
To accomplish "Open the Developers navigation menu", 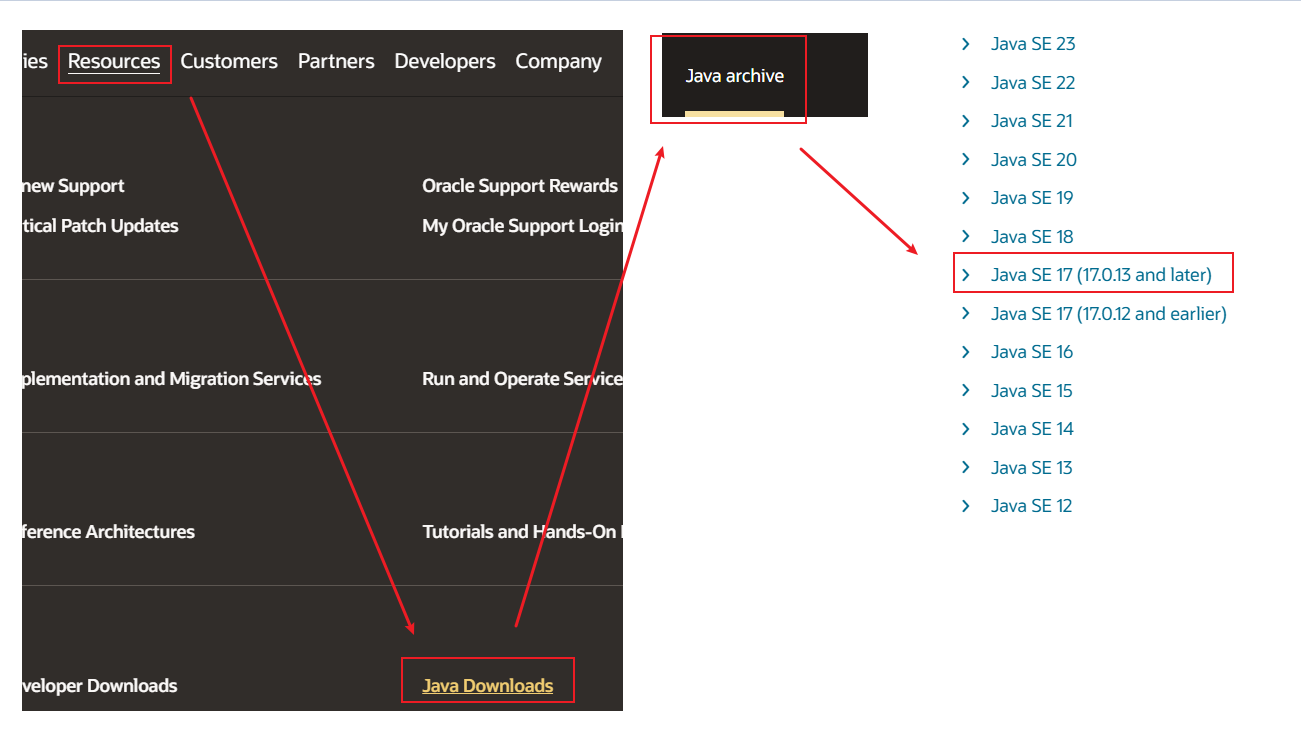I will coord(445,62).
